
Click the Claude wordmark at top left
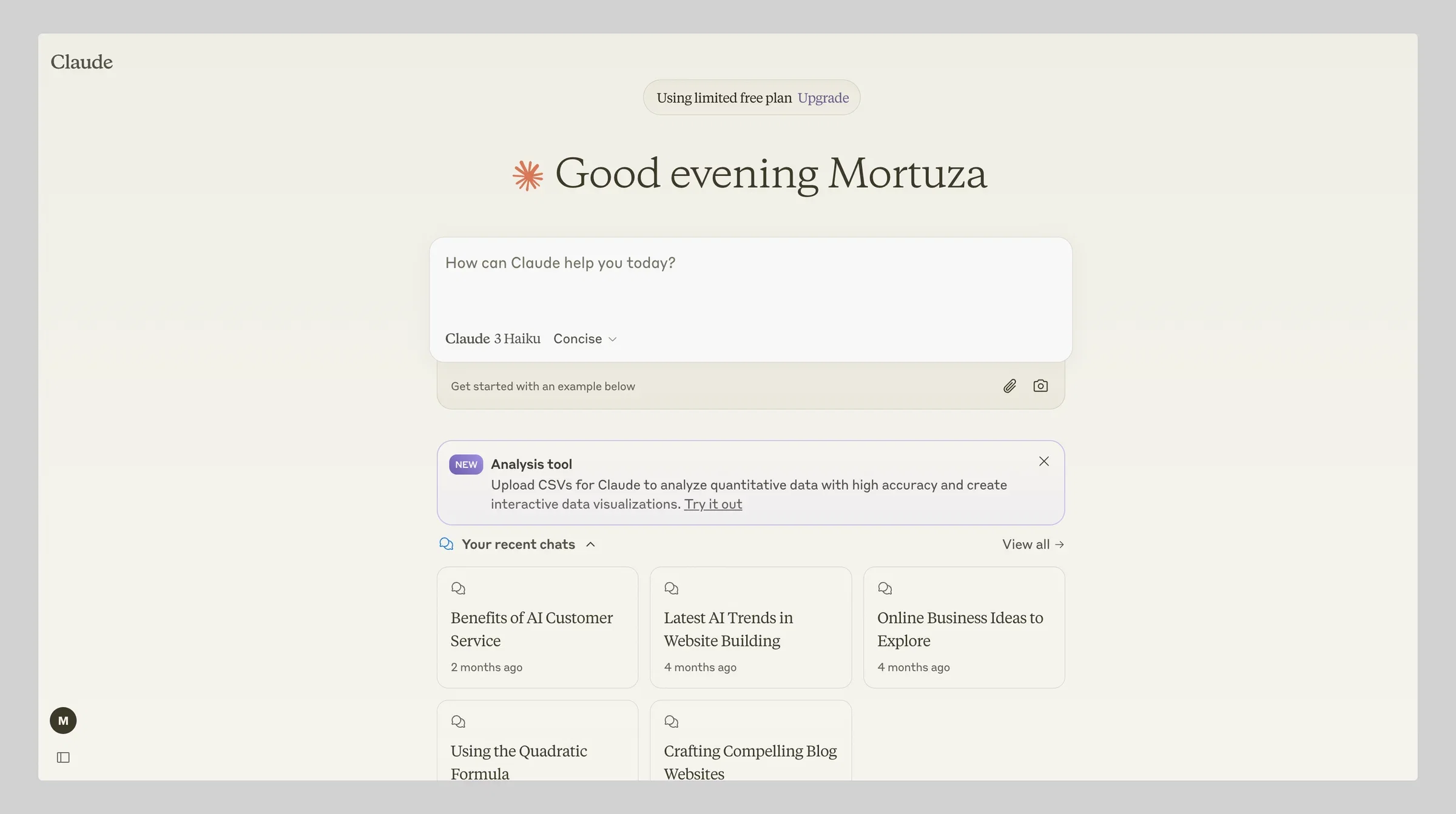click(x=81, y=62)
